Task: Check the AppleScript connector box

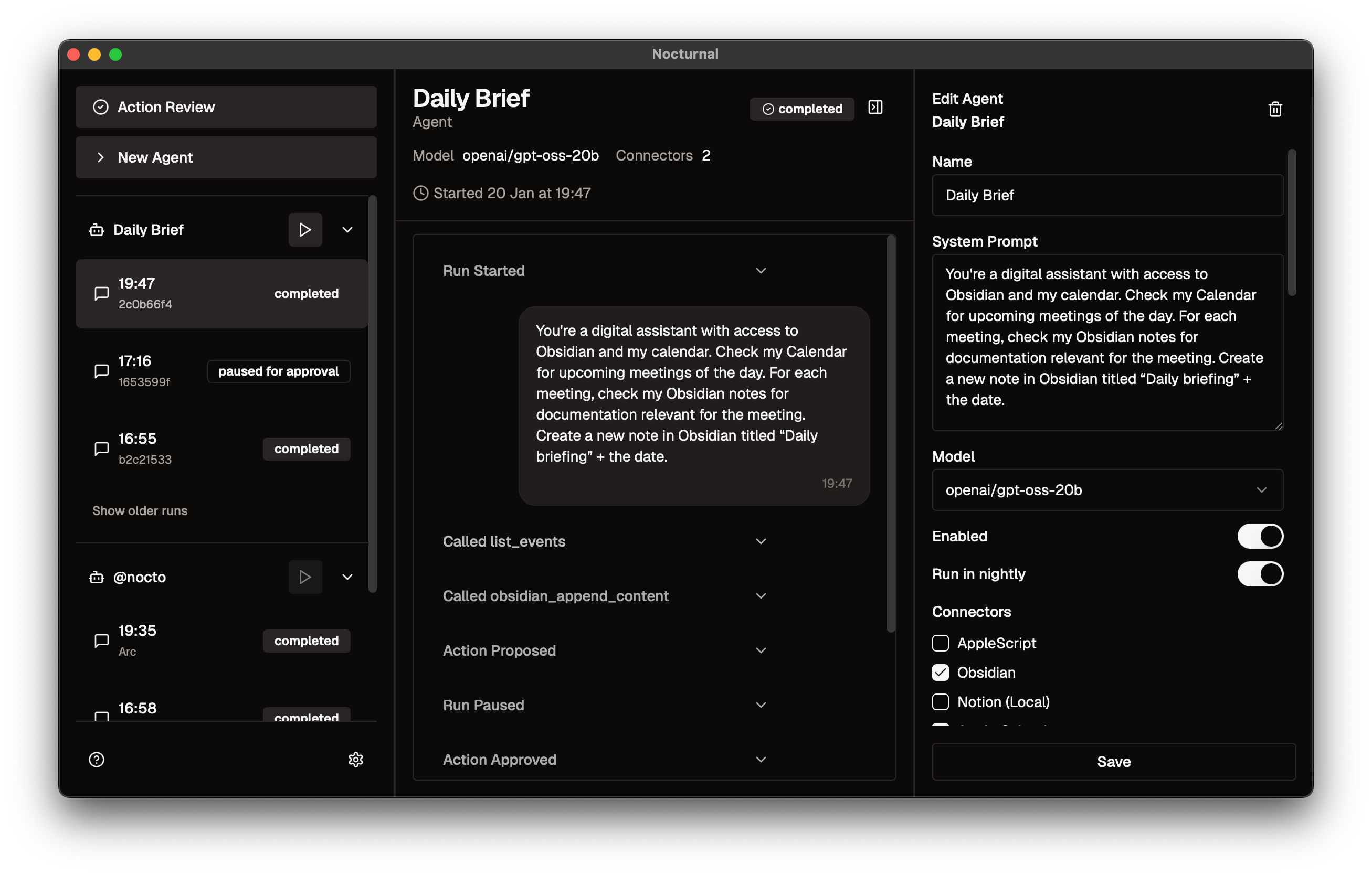Action: (940, 643)
